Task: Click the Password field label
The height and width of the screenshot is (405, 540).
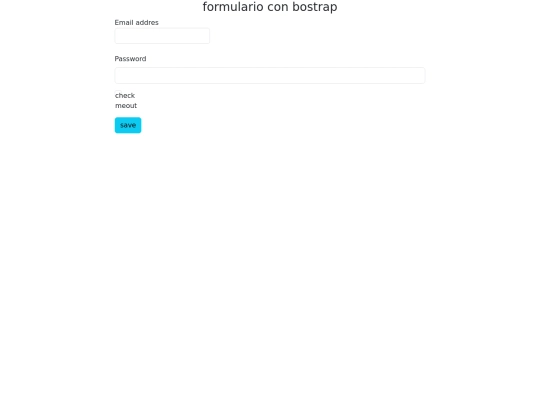Action: tap(130, 59)
